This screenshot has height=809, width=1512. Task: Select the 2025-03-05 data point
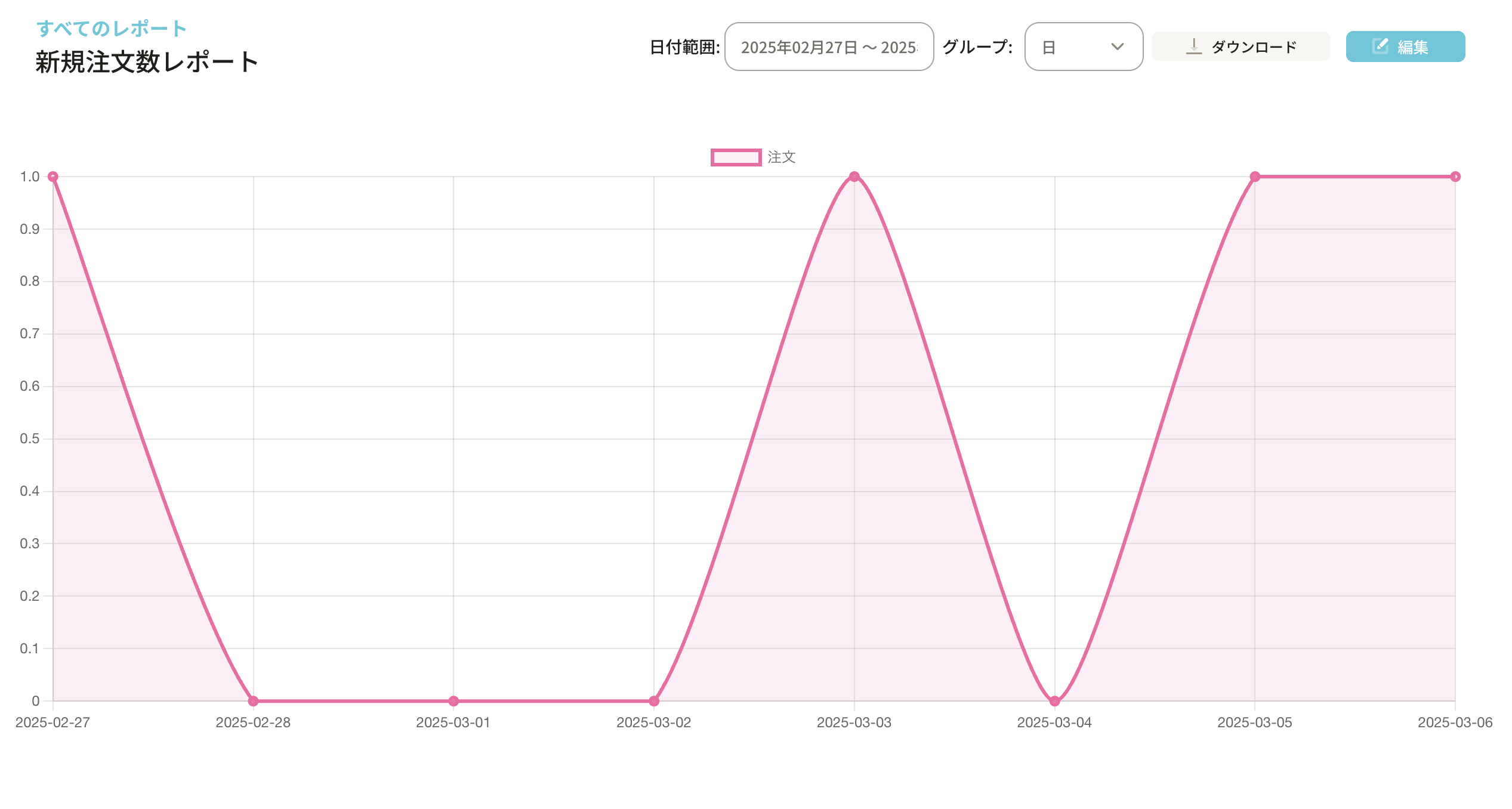pyautogui.click(x=1255, y=177)
